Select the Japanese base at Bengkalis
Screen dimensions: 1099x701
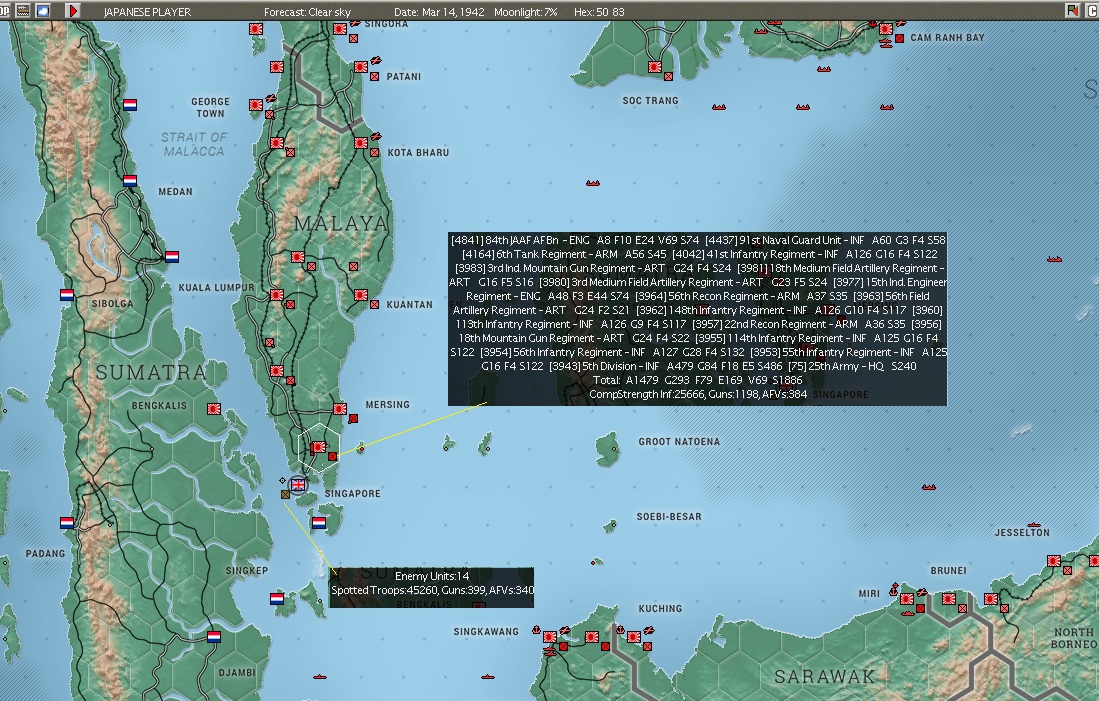point(214,409)
